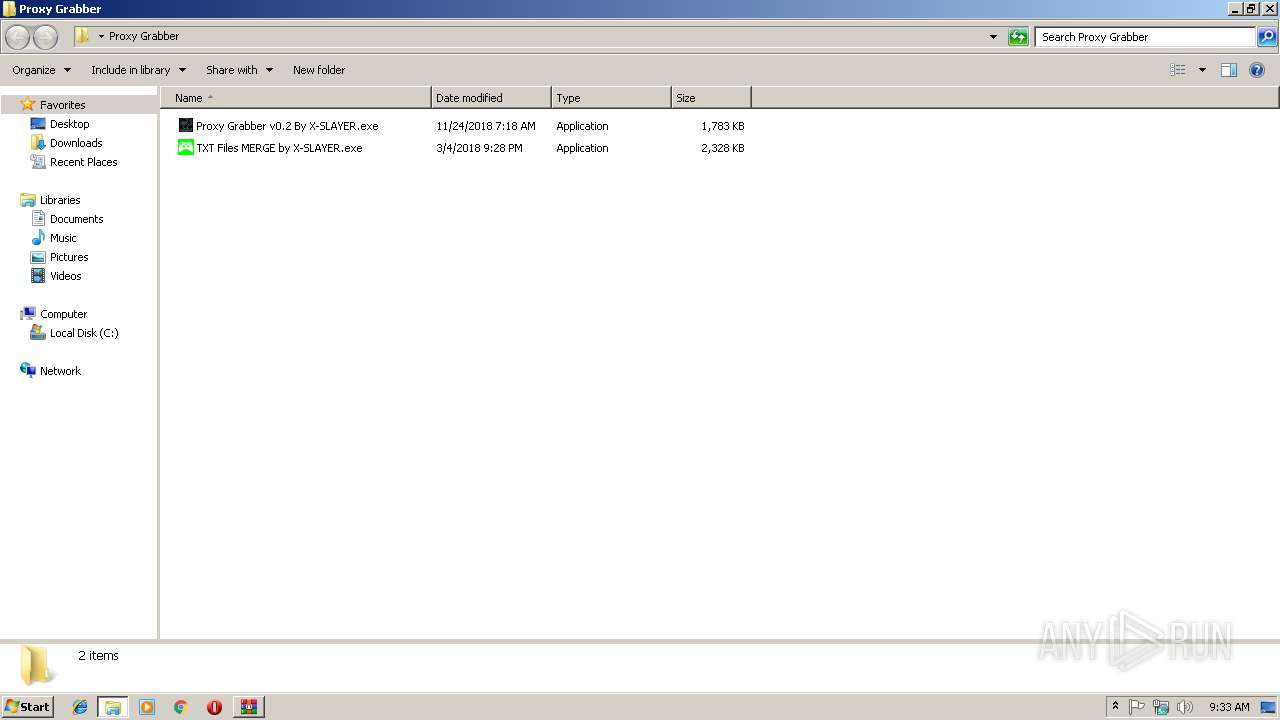
Task: Select Music library
Action: pyautogui.click(x=63, y=238)
